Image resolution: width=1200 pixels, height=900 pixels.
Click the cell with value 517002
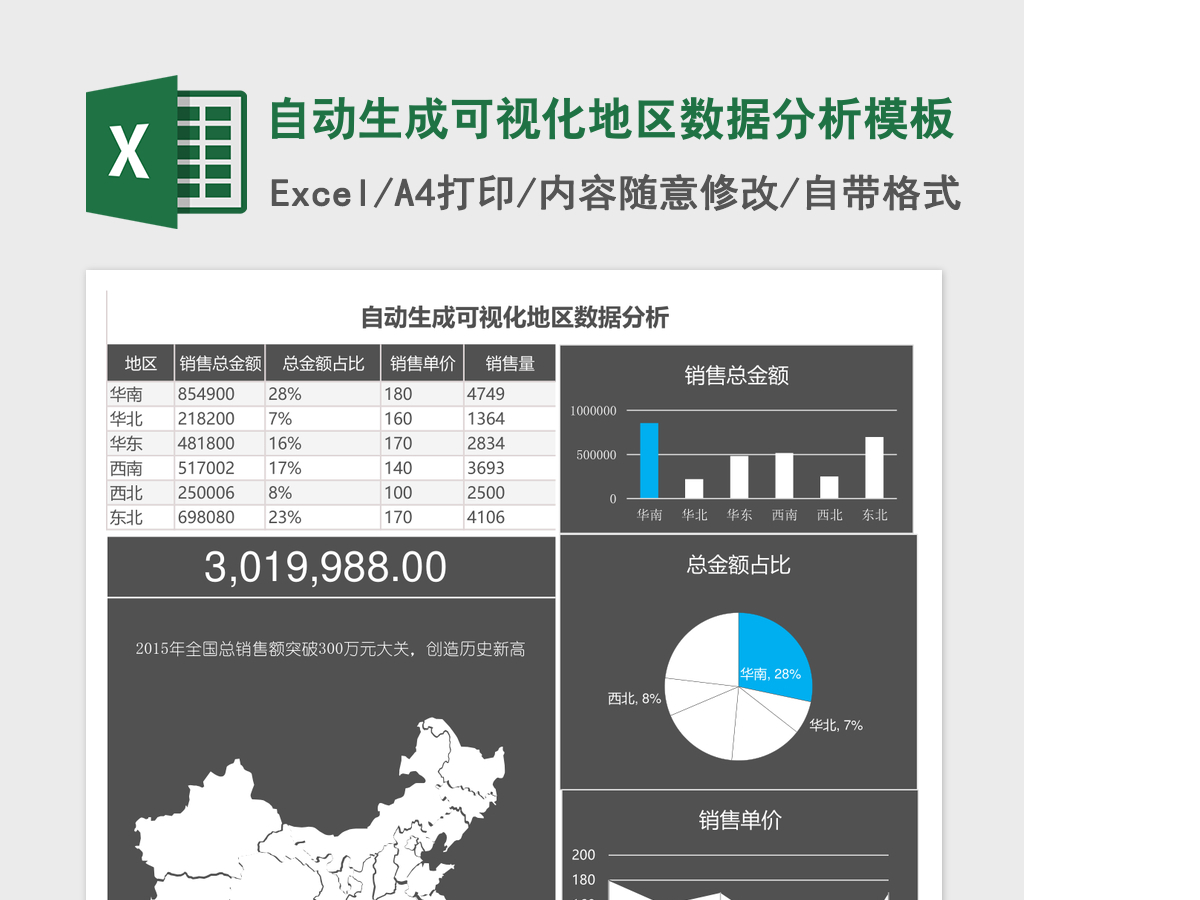(220, 468)
